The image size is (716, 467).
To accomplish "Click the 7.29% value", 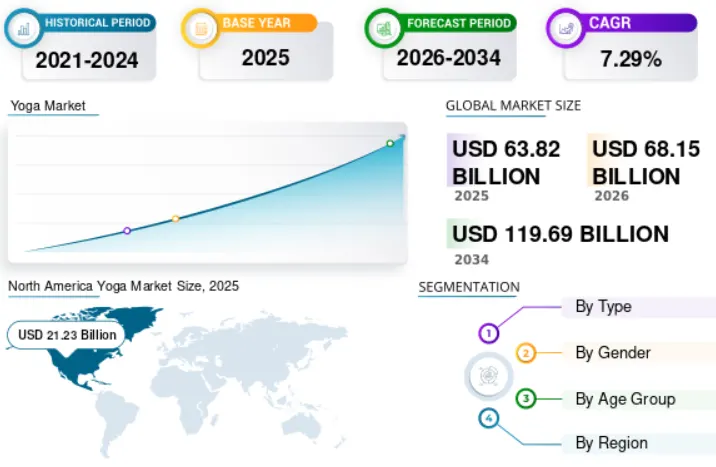I will pos(631,59).
